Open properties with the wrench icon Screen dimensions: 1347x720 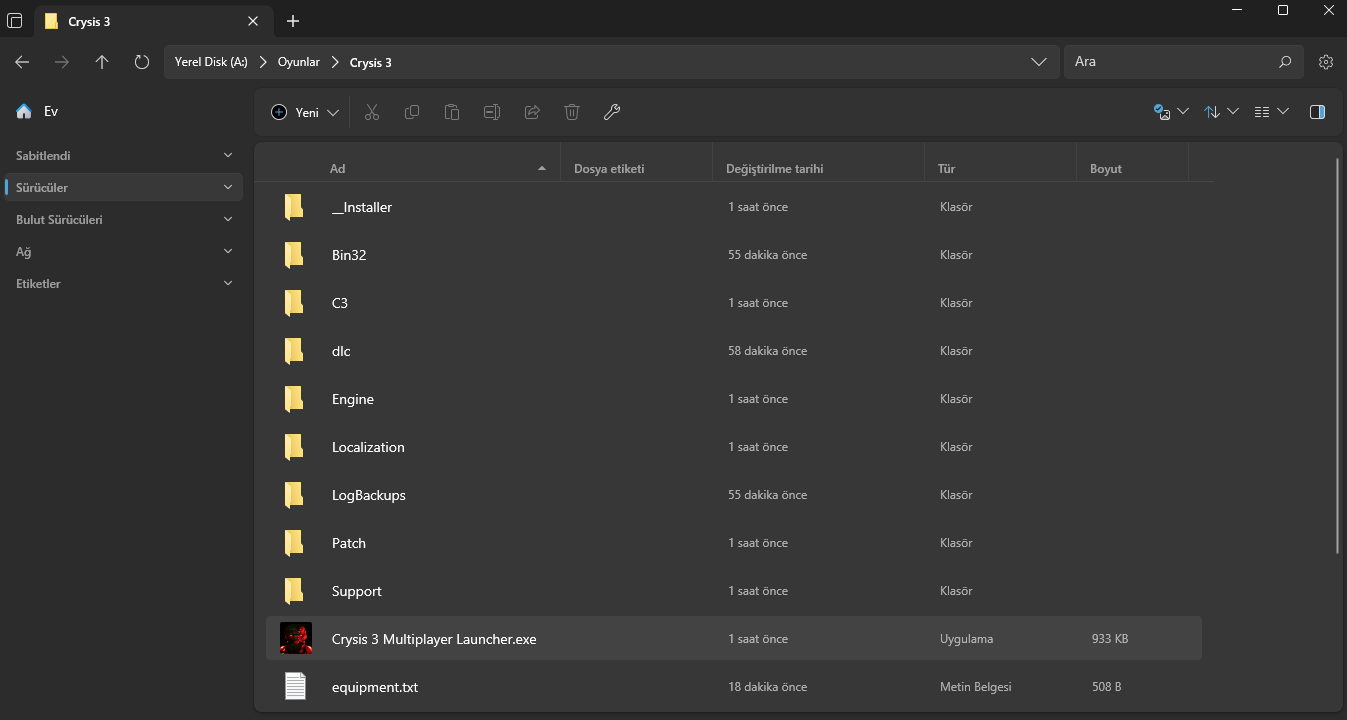(612, 112)
